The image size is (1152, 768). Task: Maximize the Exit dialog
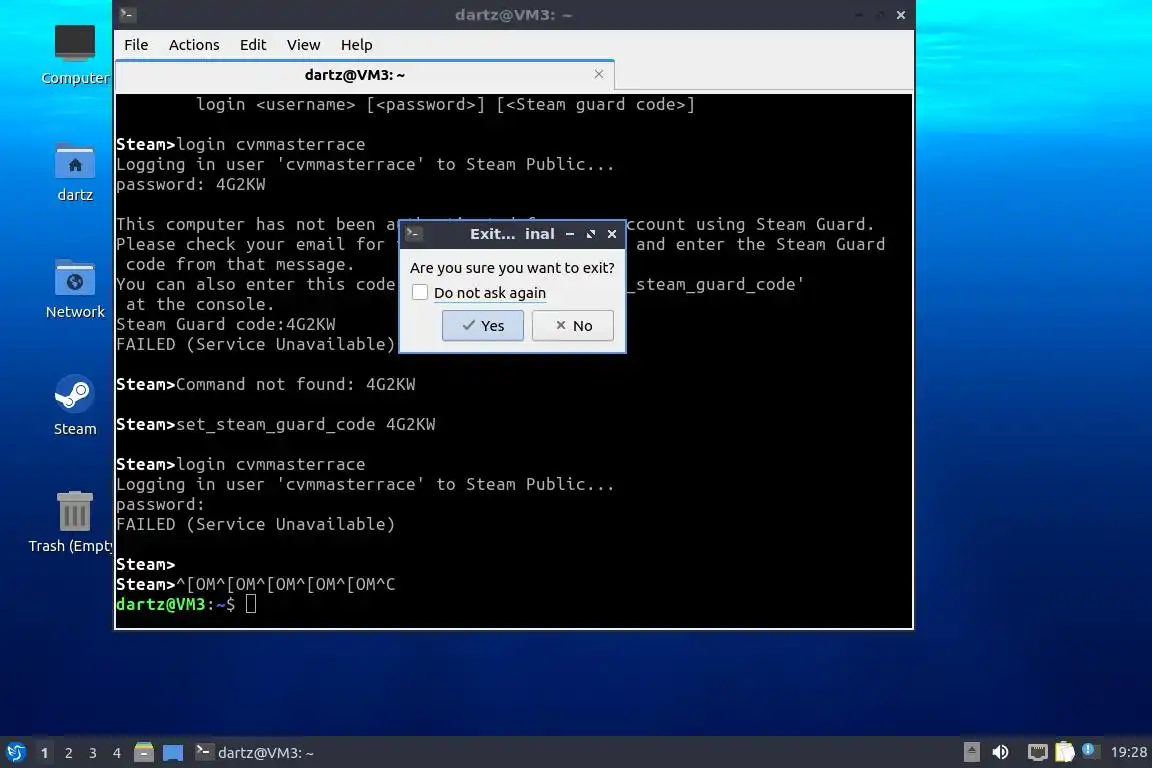pyautogui.click(x=591, y=234)
